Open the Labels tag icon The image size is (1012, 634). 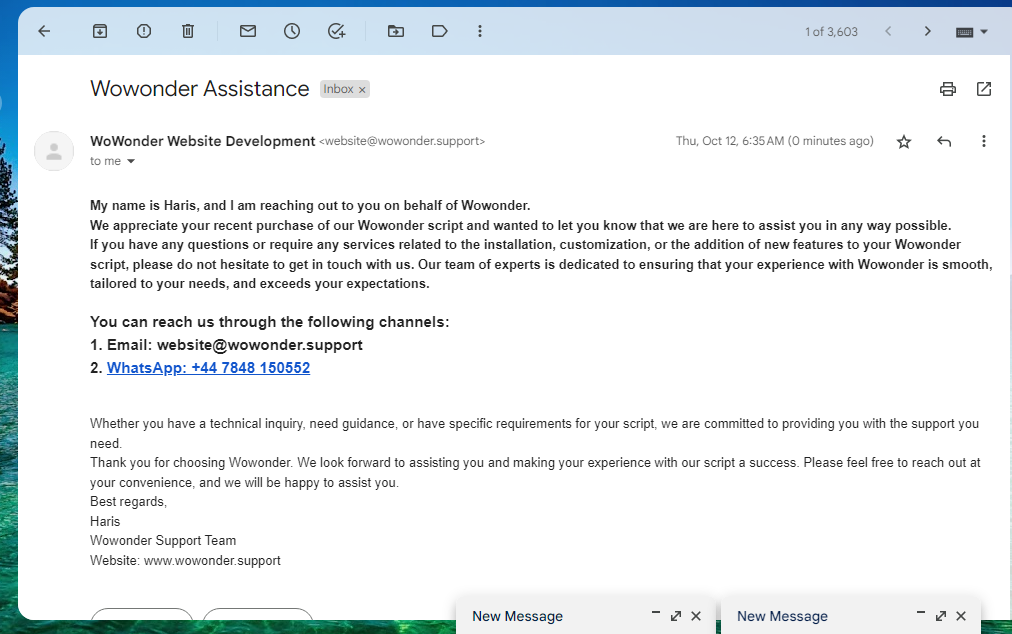pos(440,31)
